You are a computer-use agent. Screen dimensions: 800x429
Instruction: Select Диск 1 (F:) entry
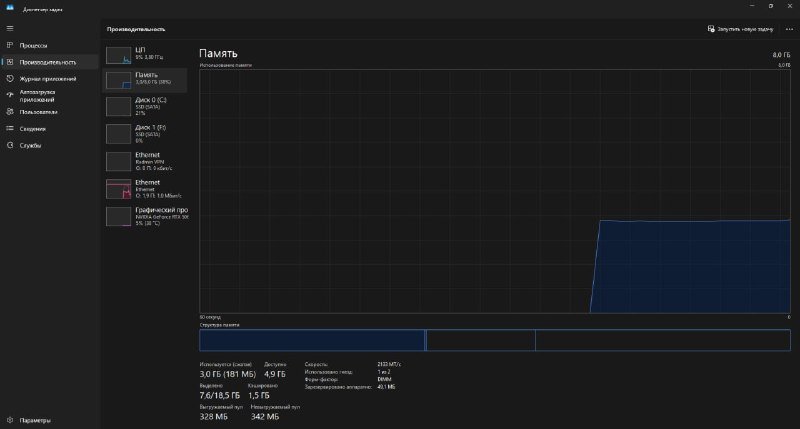click(x=145, y=134)
